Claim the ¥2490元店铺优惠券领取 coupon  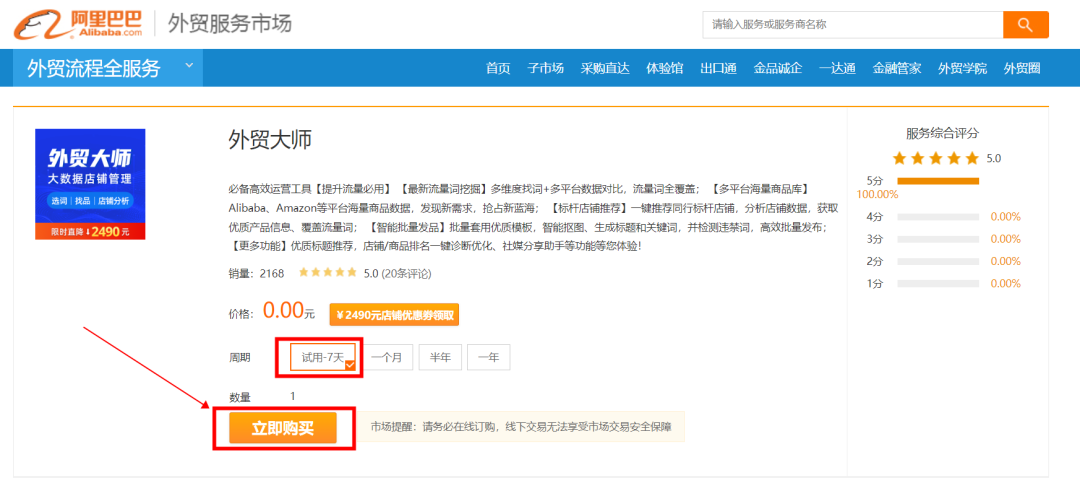395,315
